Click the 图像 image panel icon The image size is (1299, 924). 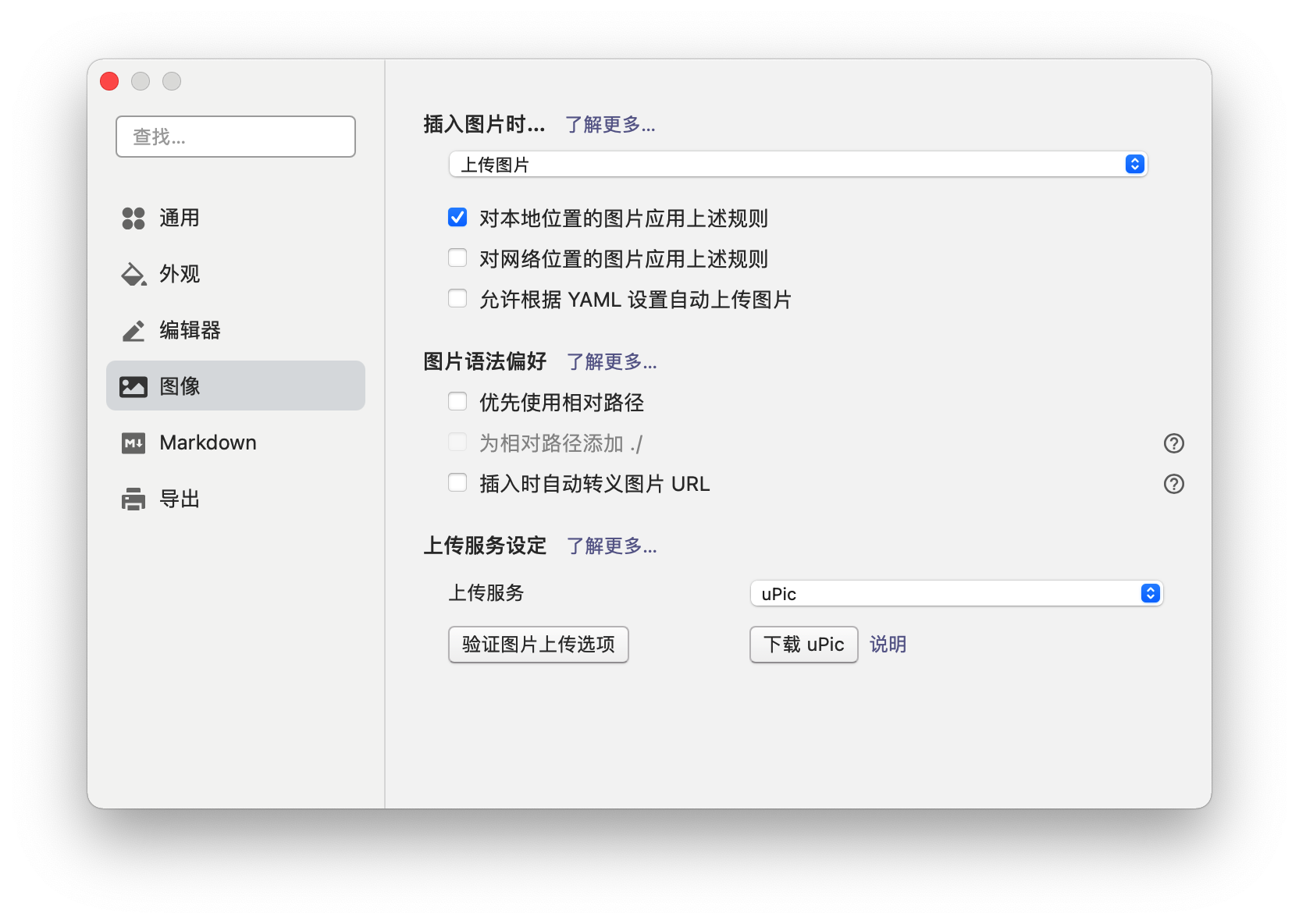(133, 386)
